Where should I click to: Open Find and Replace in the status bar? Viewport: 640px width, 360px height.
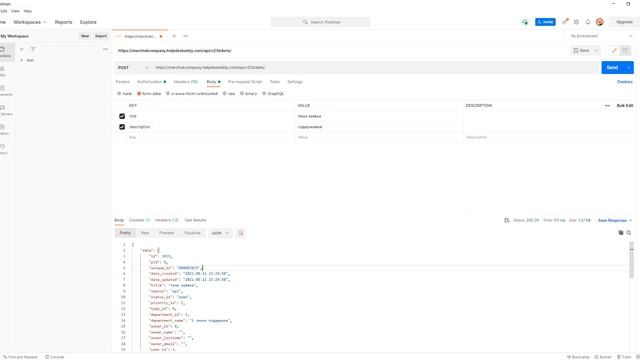[20, 357]
